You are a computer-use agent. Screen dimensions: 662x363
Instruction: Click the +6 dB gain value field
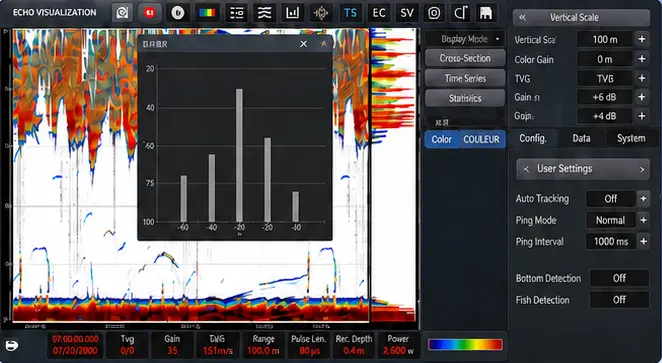[x=605, y=97]
